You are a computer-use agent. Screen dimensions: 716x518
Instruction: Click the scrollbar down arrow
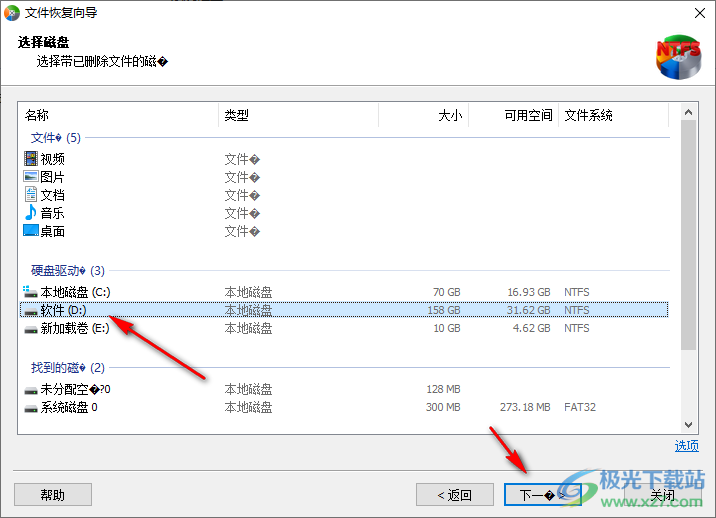tap(689, 425)
